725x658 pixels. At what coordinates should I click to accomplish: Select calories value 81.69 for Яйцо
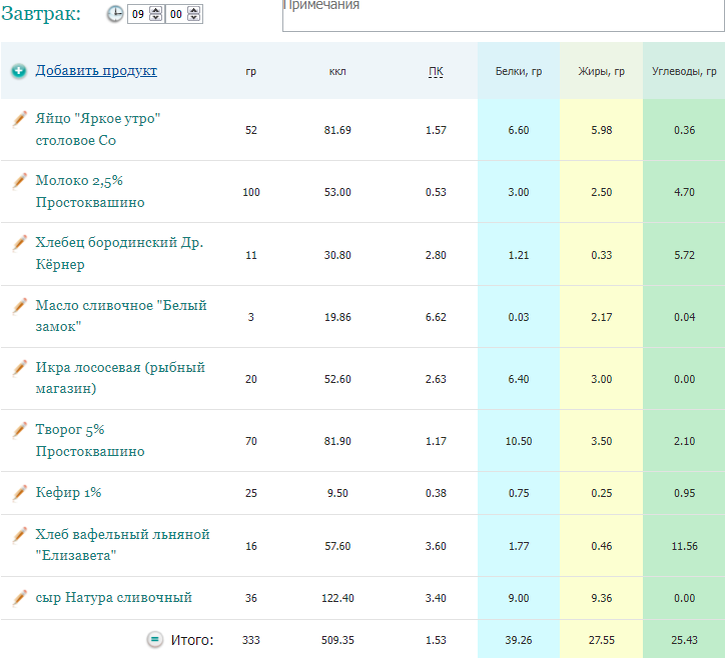click(x=338, y=130)
